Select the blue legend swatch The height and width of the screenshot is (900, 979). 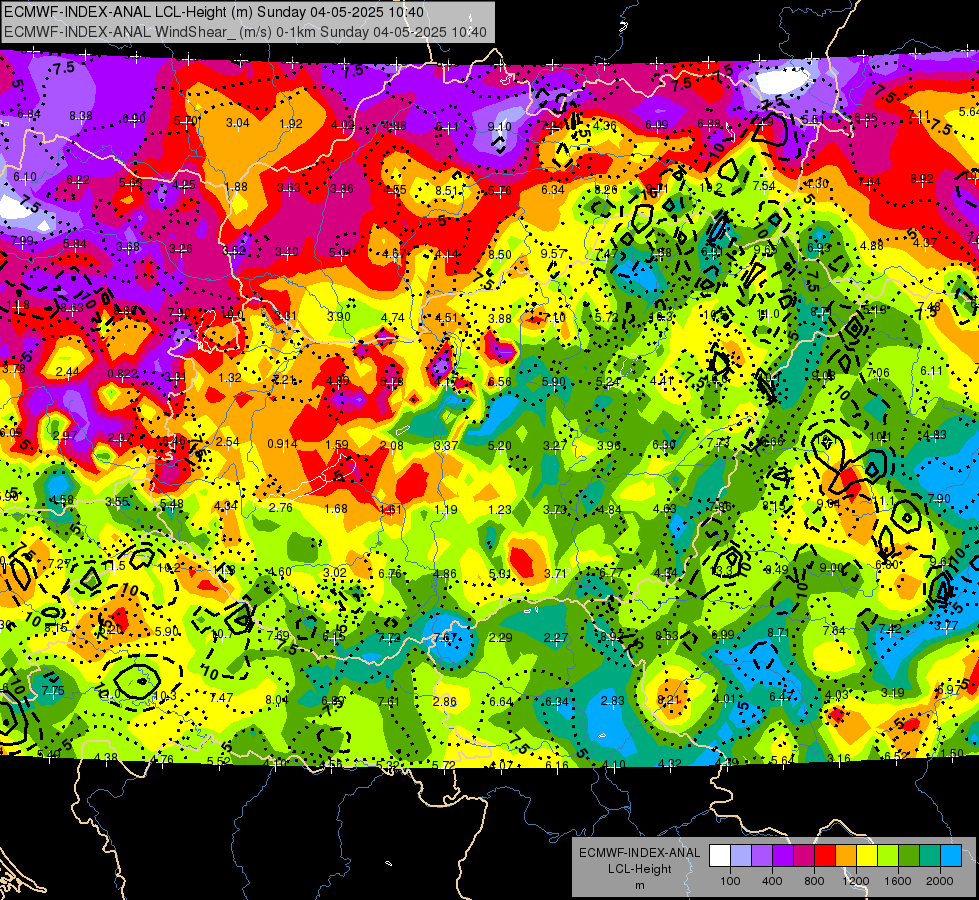coord(951,856)
